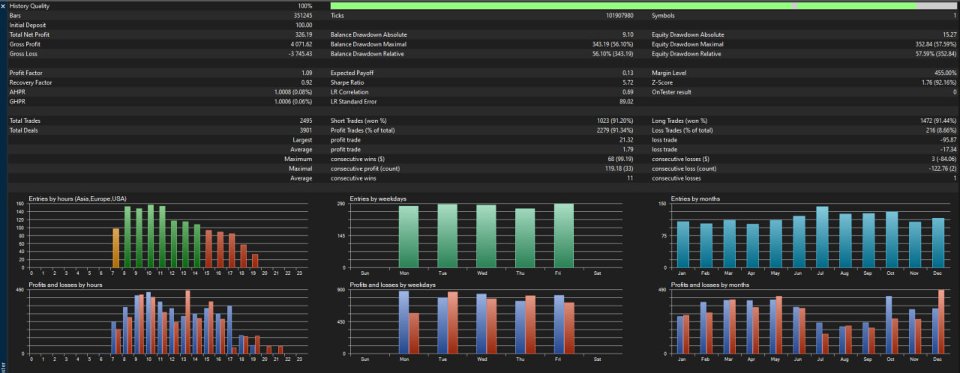Close the Strategy Tester panel
This screenshot has width=960, height=373.
3,6
